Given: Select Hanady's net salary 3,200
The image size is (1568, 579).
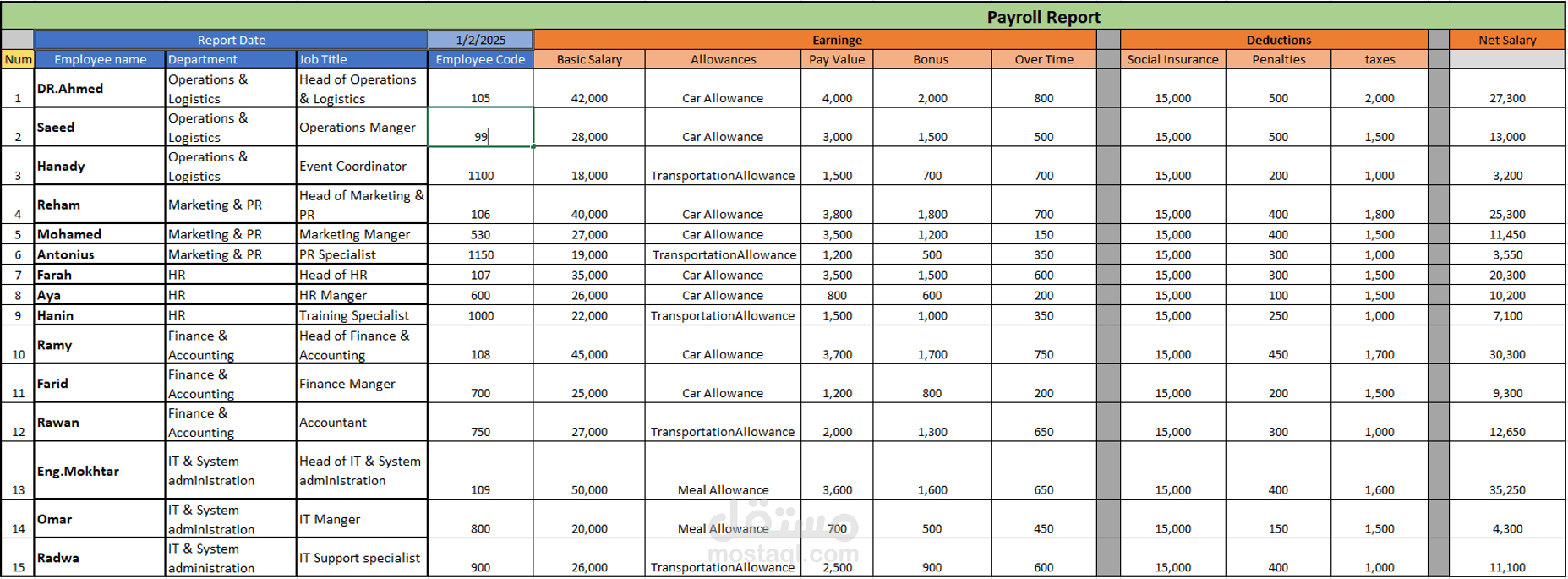Looking at the screenshot, I should pyautogui.click(x=1507, y=166).
